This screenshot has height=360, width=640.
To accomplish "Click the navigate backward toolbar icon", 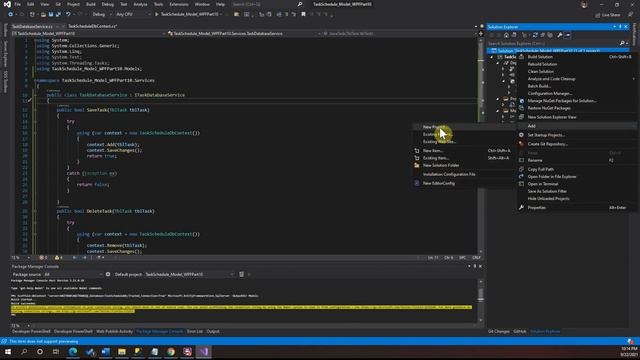I will point(11,14).
